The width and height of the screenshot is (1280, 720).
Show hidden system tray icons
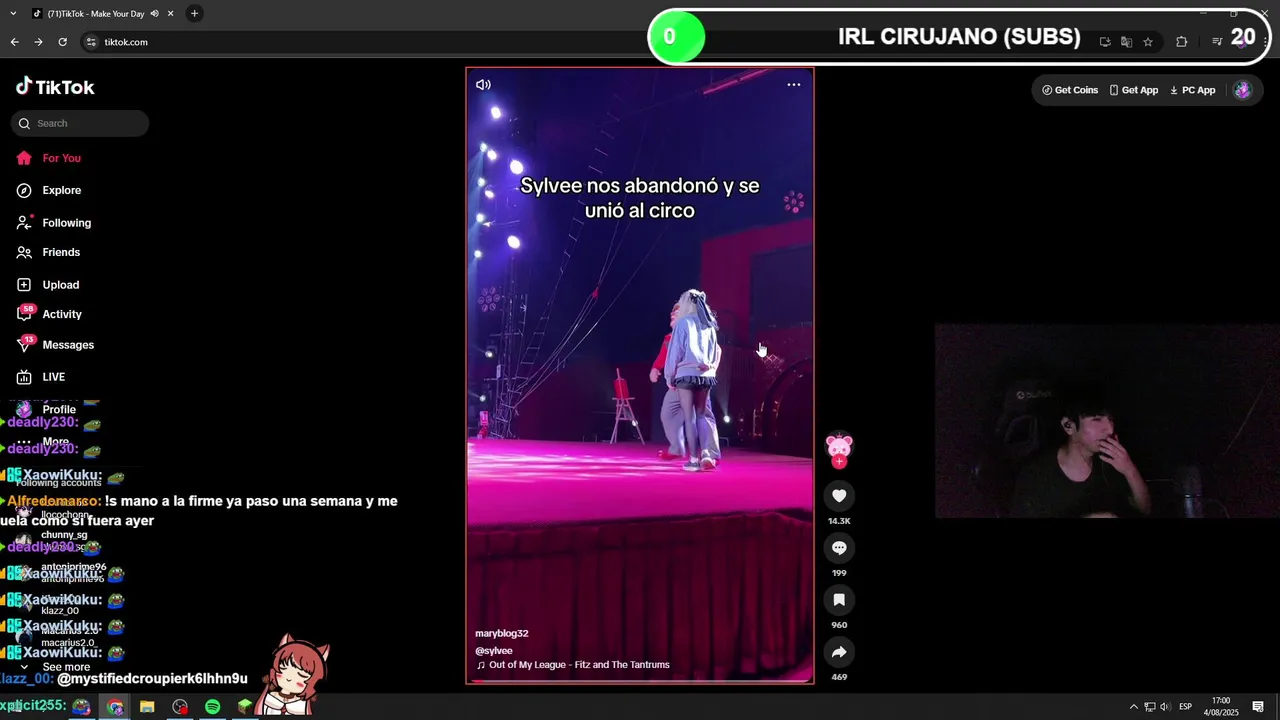(x=1134, y=707)
